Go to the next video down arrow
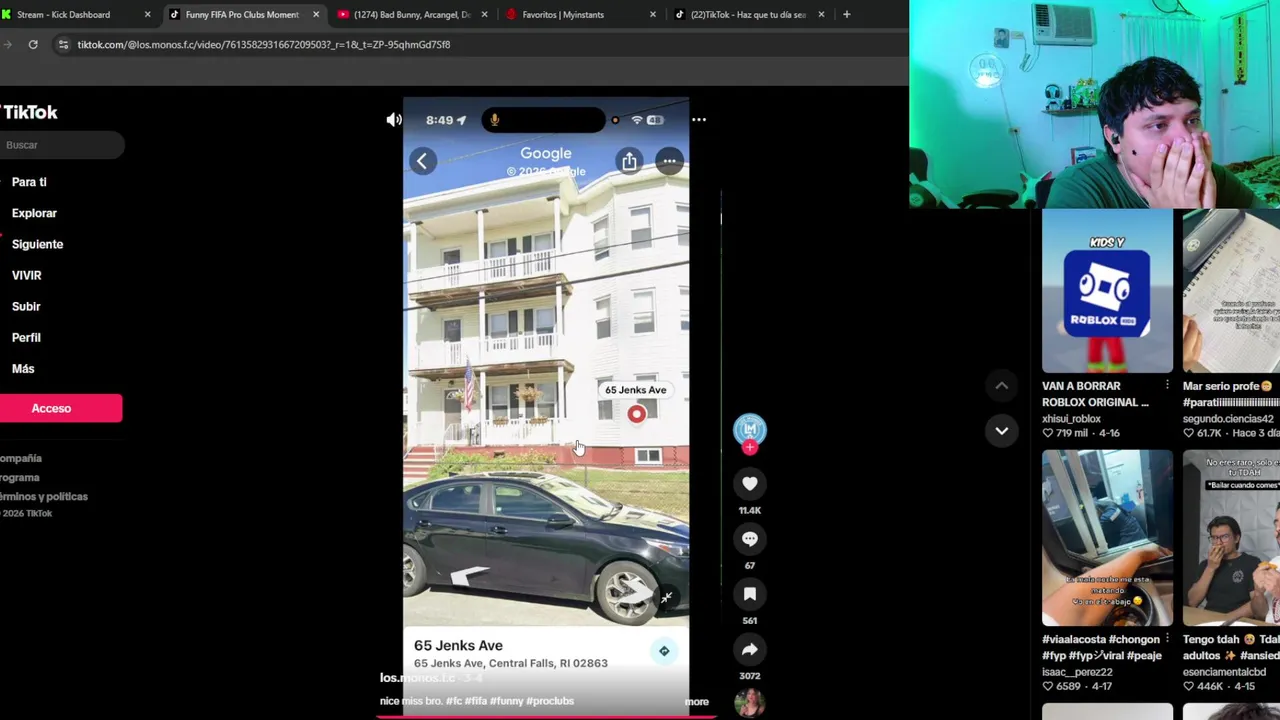This screenshot has height=720, width=1280. click(1001, 431)
